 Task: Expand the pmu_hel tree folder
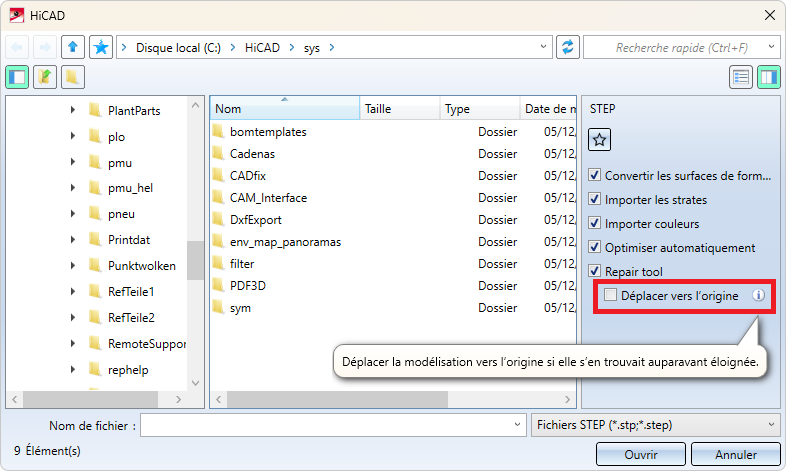(73, 187)
